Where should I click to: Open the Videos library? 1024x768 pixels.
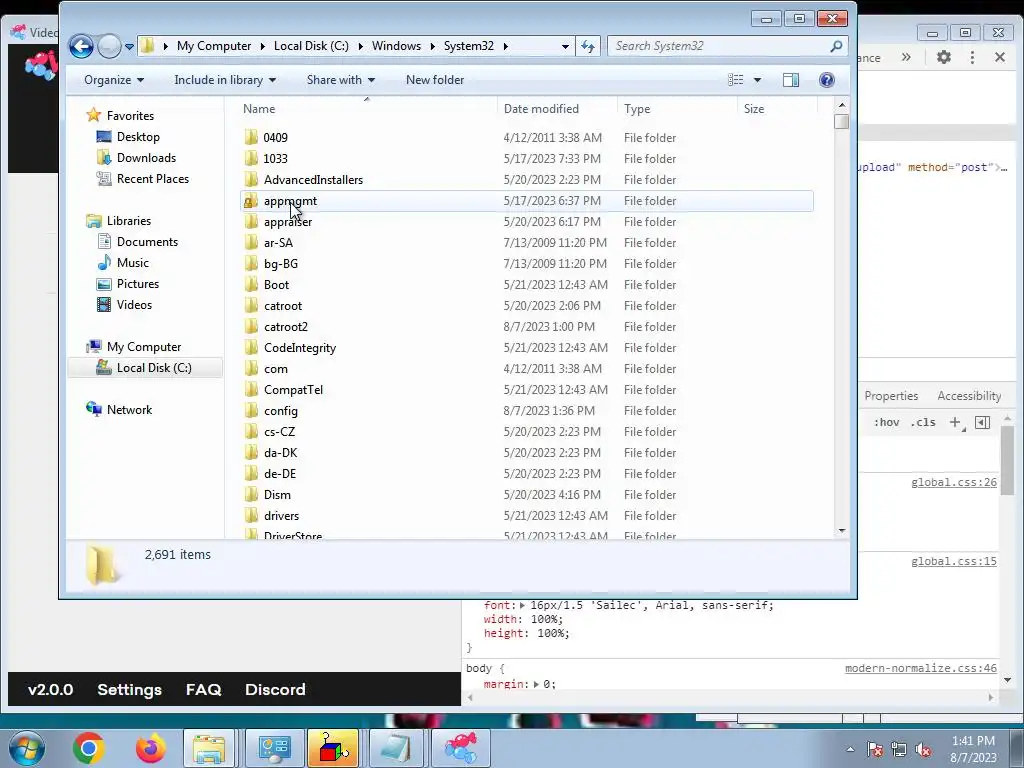134,304
